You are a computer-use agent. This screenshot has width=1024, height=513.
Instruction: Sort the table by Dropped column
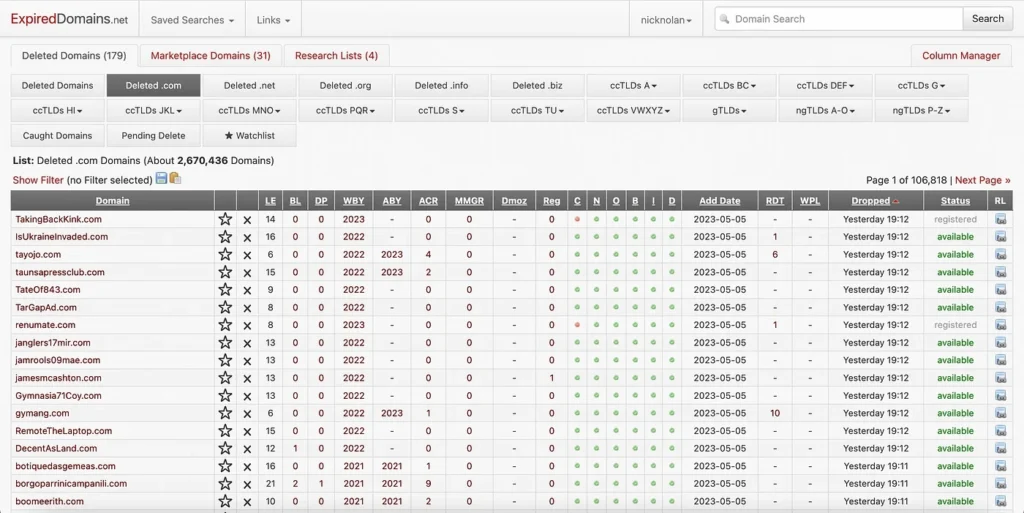[x=870, y=201]
